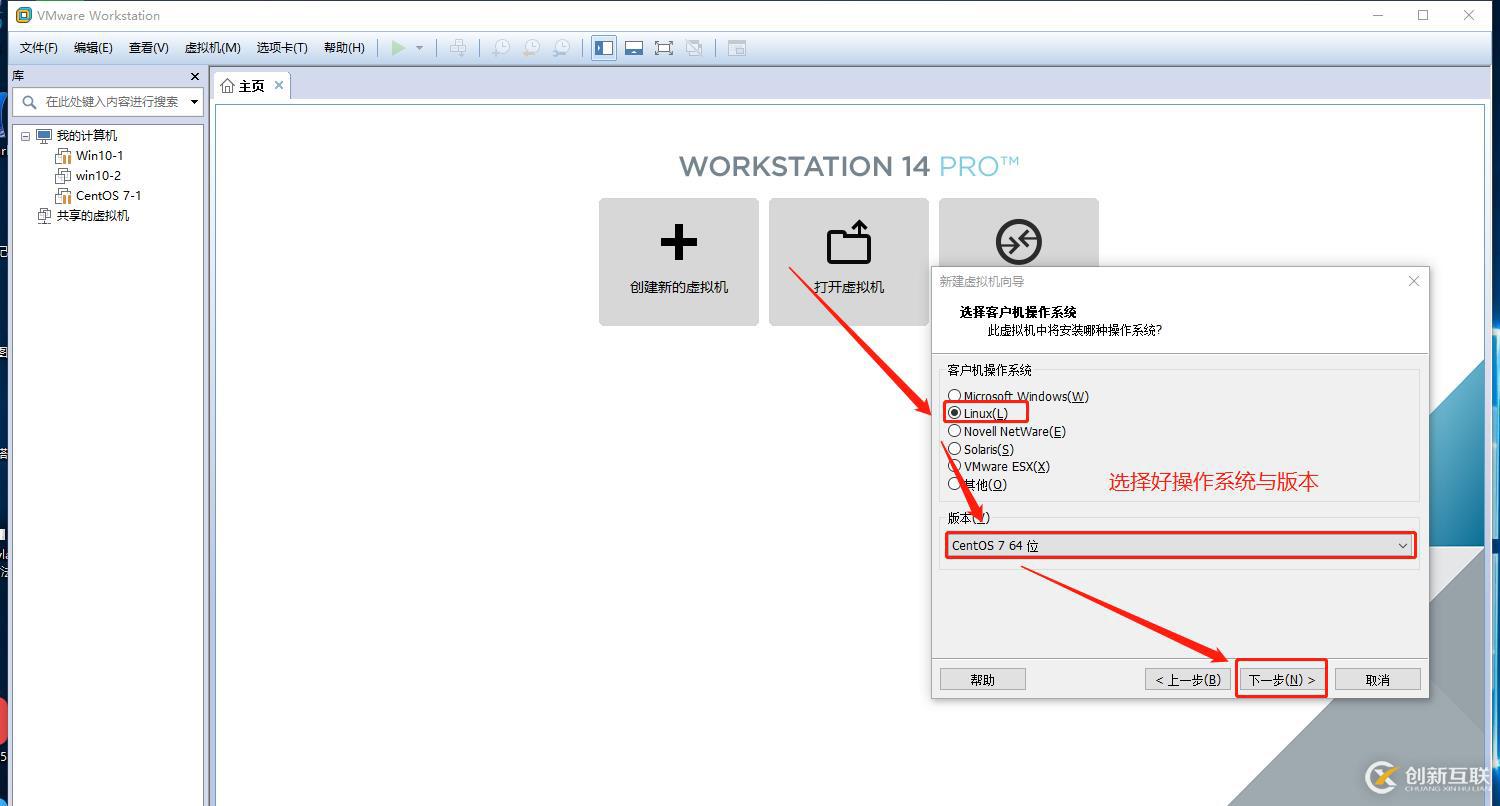The width and height of the screenshot is (1500, 806).
Task: Open the 选项卡(T) menu
Action: [x=282, y=48]
